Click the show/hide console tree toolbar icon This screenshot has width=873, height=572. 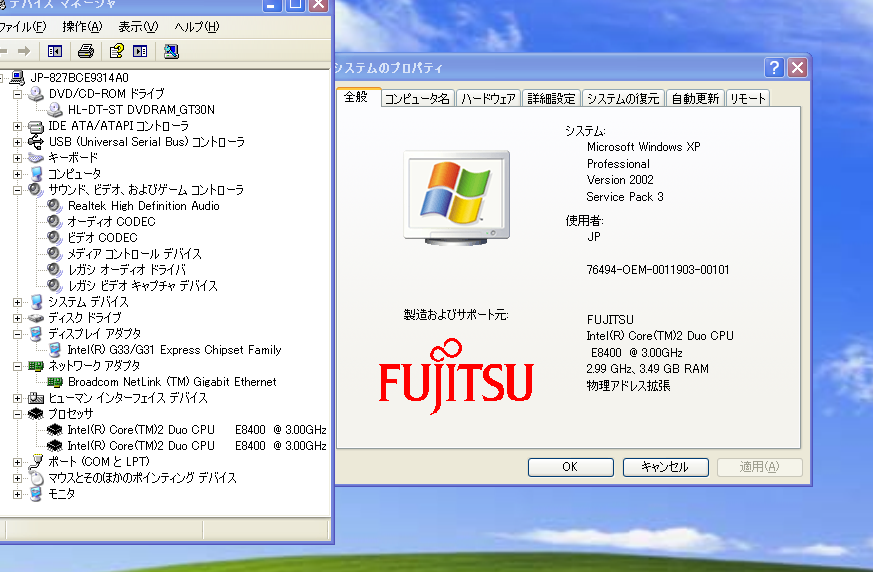55,52
